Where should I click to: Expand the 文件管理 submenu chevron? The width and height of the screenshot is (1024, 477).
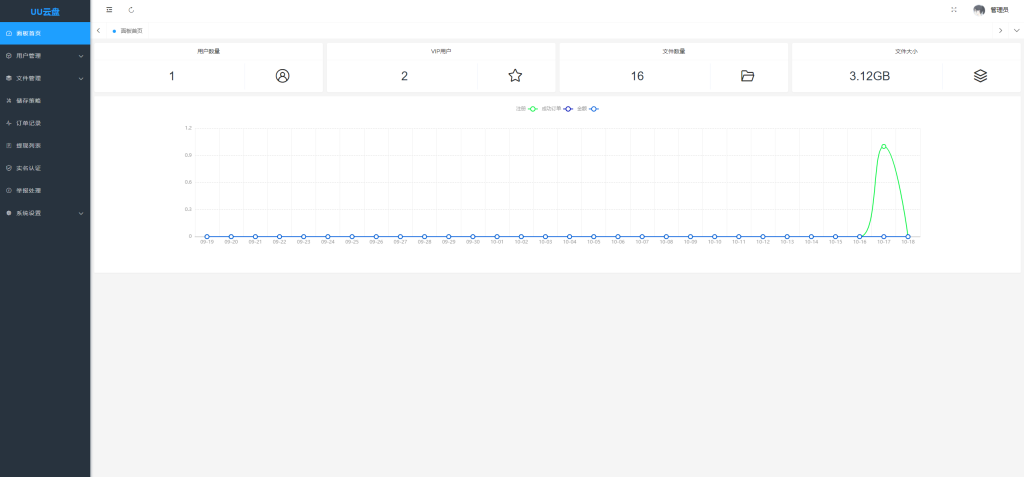coord(81,78)
